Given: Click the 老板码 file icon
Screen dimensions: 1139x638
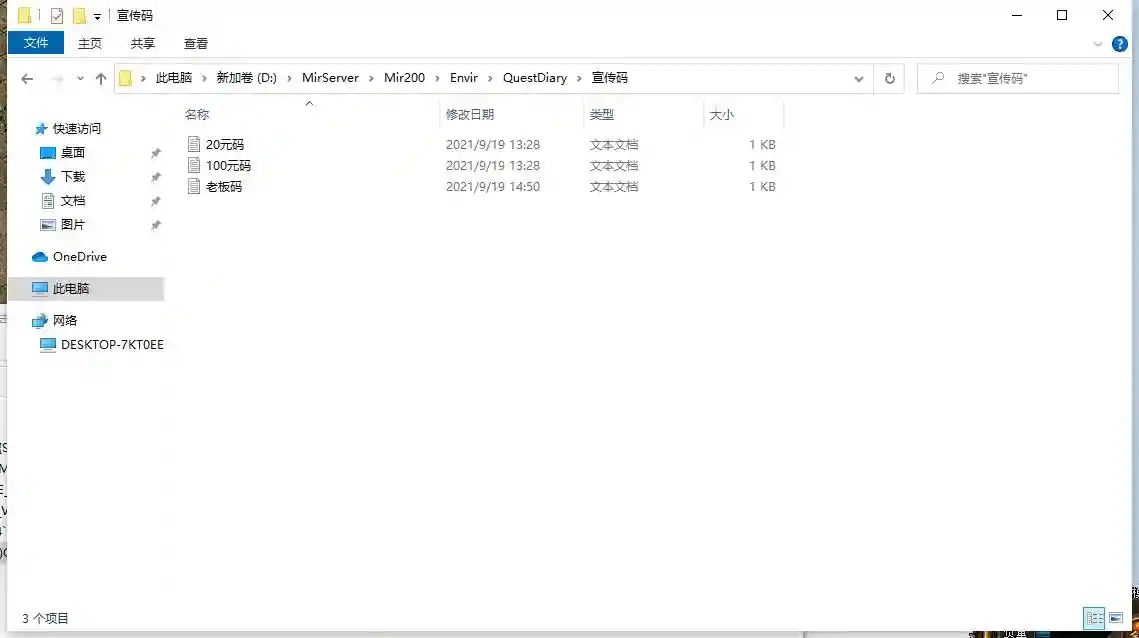Looking at the screenshot, I should (194, 187).
